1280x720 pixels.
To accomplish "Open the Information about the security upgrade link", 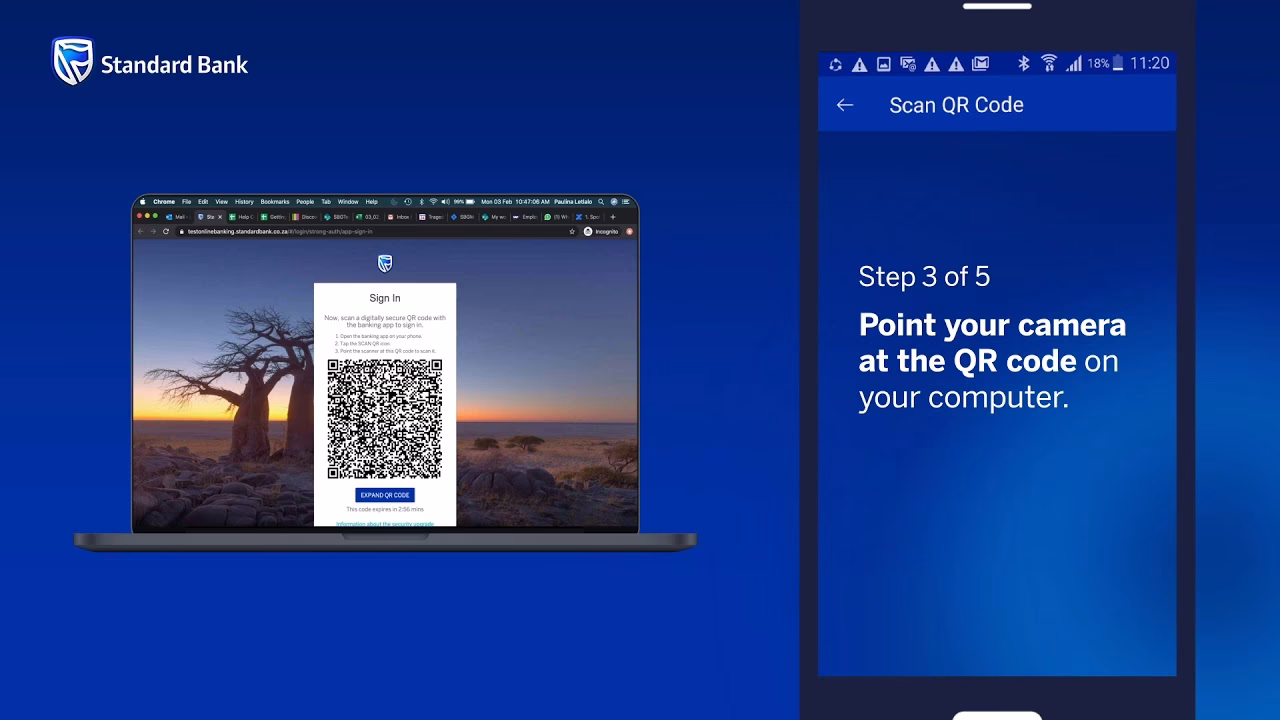I will tap(385, 524).
